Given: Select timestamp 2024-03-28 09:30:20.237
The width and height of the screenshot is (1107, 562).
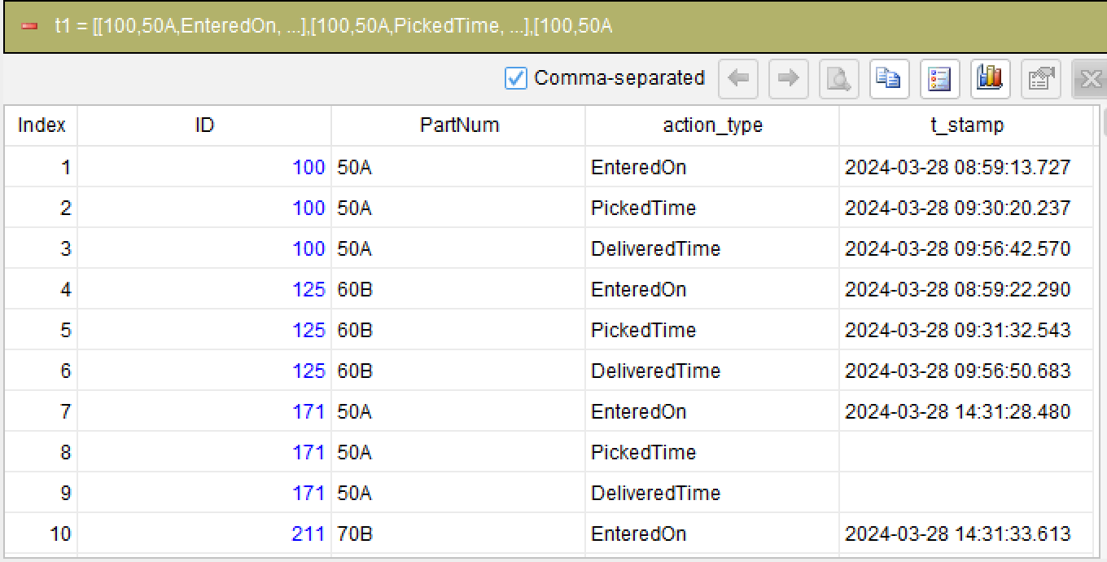Looking at the screenshot, I should click(957, 208).
